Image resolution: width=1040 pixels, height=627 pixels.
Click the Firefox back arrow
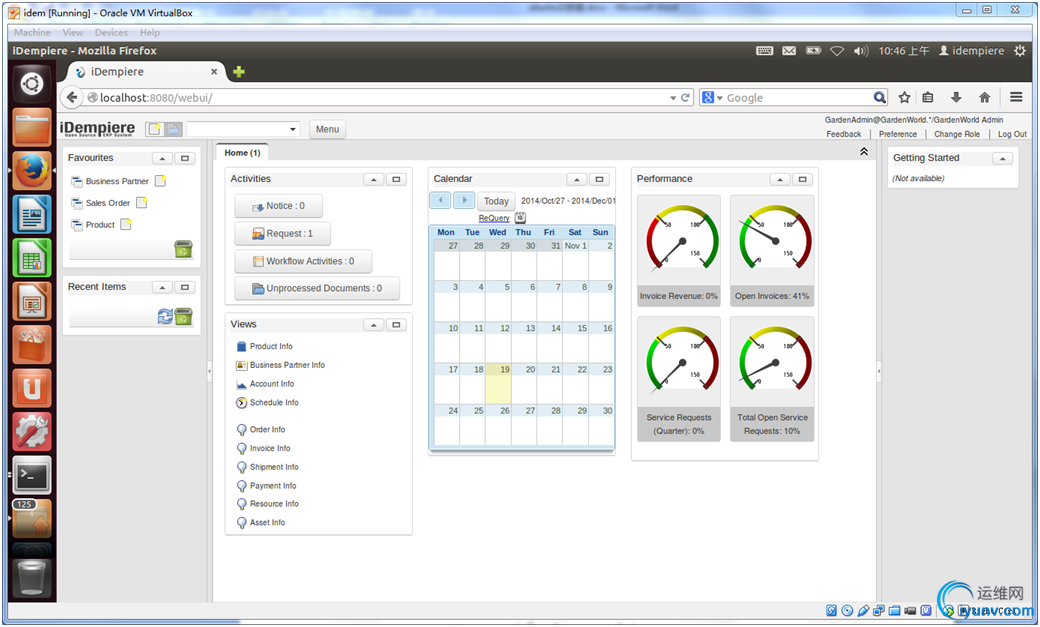coord(72,98)
